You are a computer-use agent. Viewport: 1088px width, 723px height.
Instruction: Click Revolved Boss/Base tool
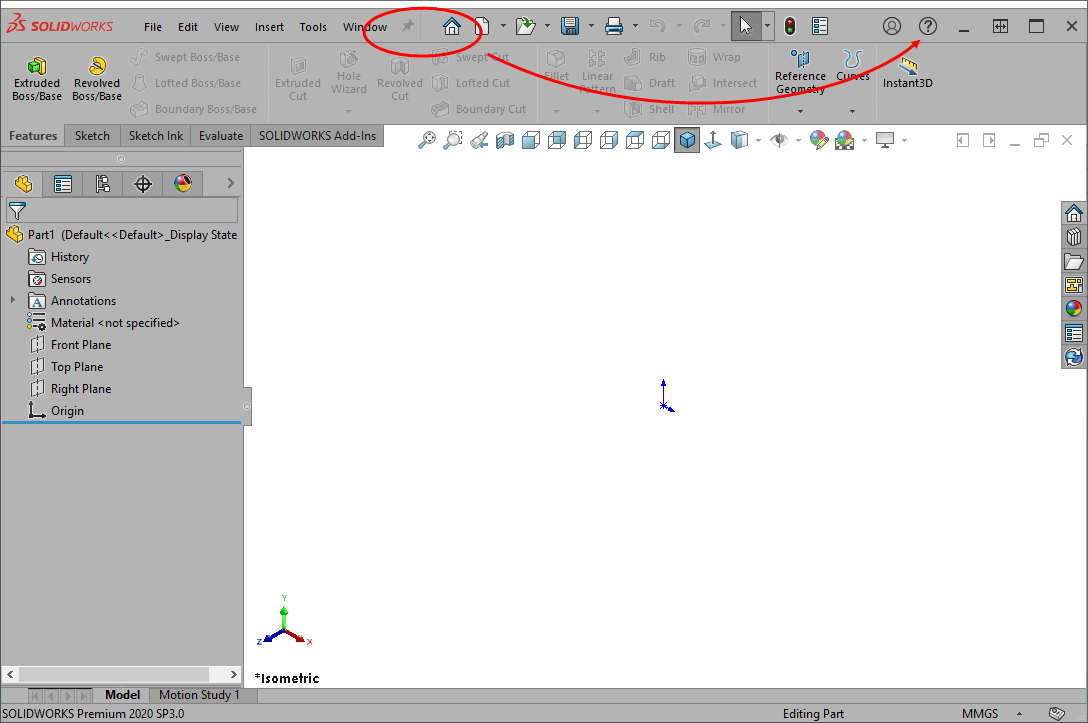tap(97, 78)
